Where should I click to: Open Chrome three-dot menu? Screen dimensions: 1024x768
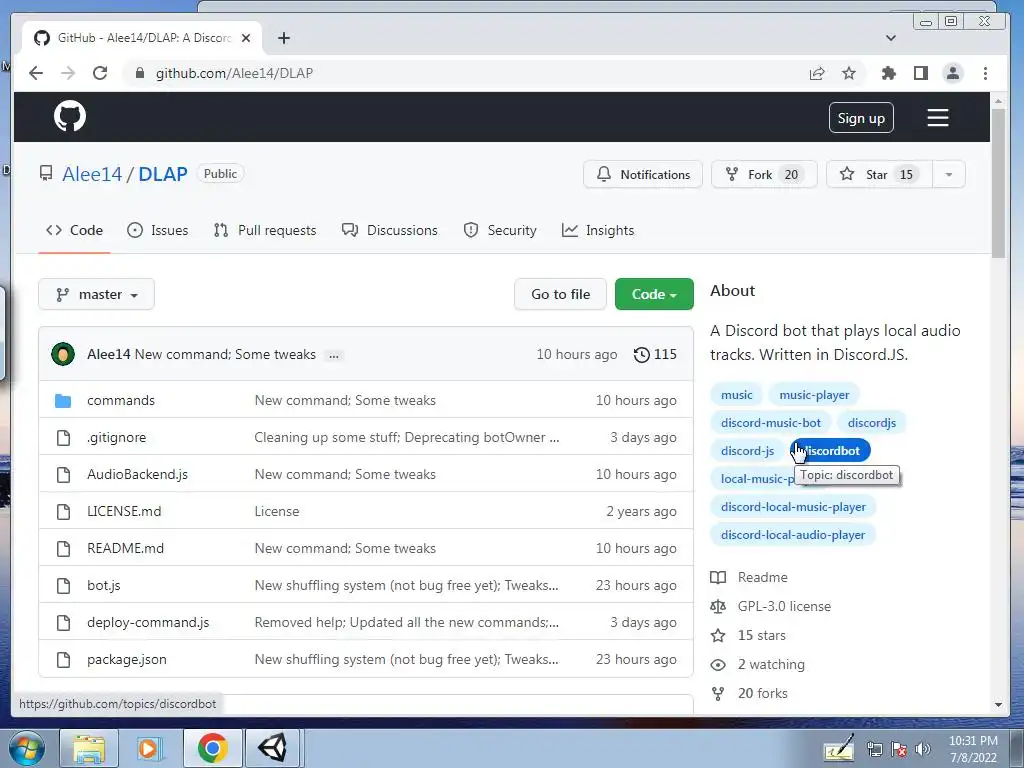point(985,73)
